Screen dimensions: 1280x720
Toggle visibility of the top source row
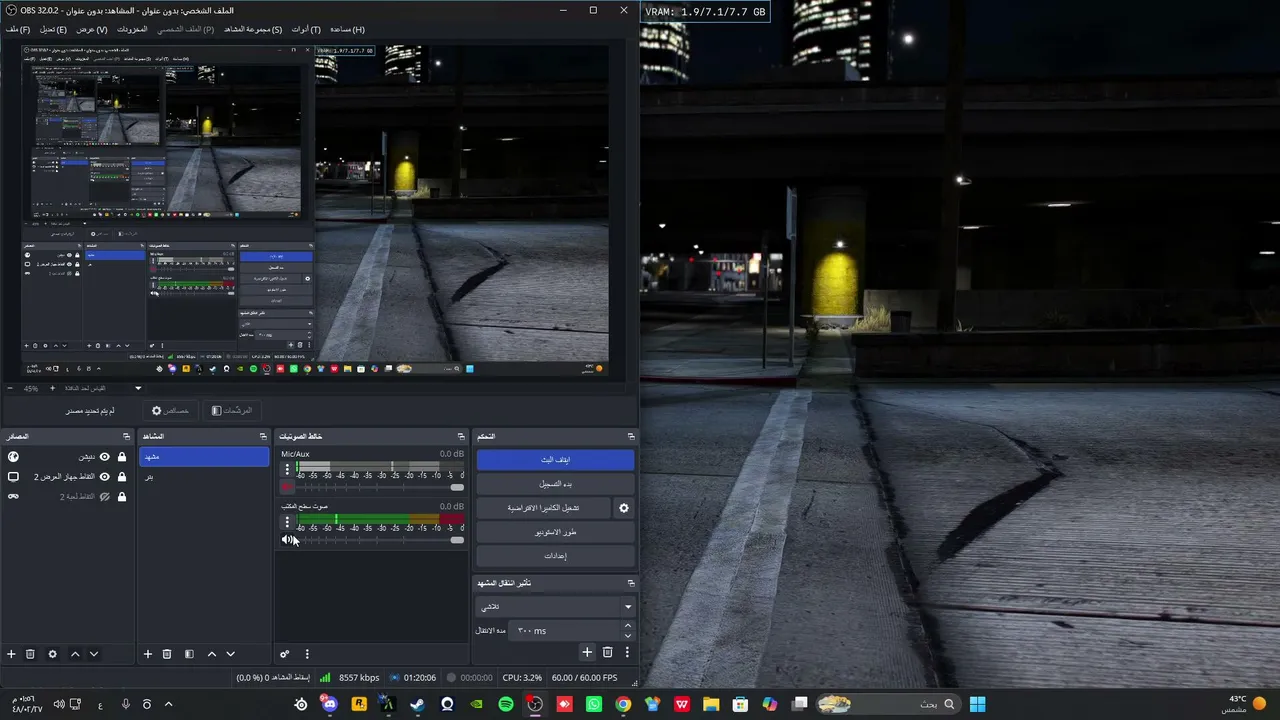click(x=104, y=457)
